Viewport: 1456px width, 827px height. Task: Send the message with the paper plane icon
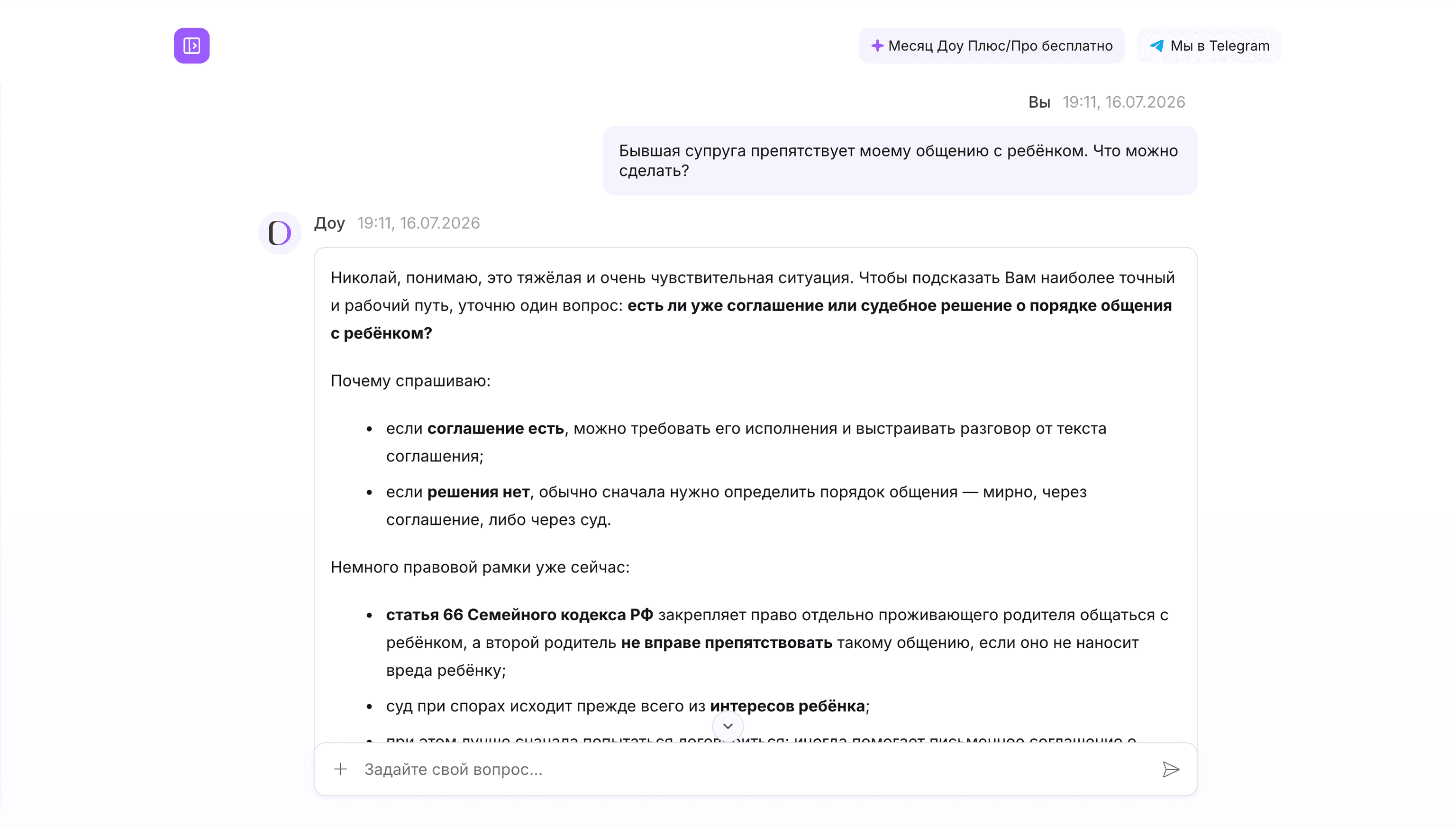point(1171,769)
